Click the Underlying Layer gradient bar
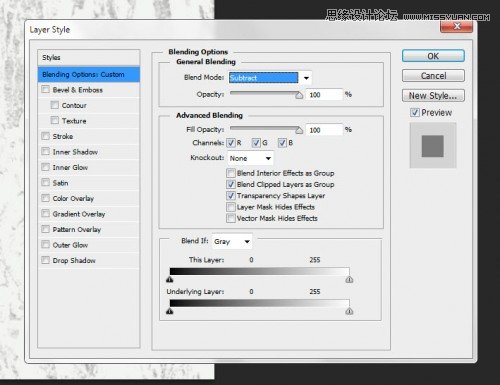 259,303
